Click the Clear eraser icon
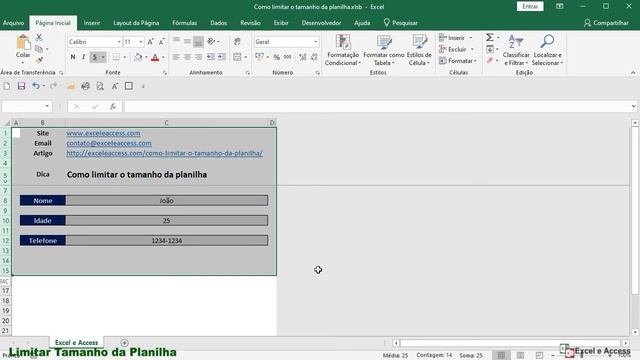Screen dimensions: 640x360 click(x=490, y=61)
